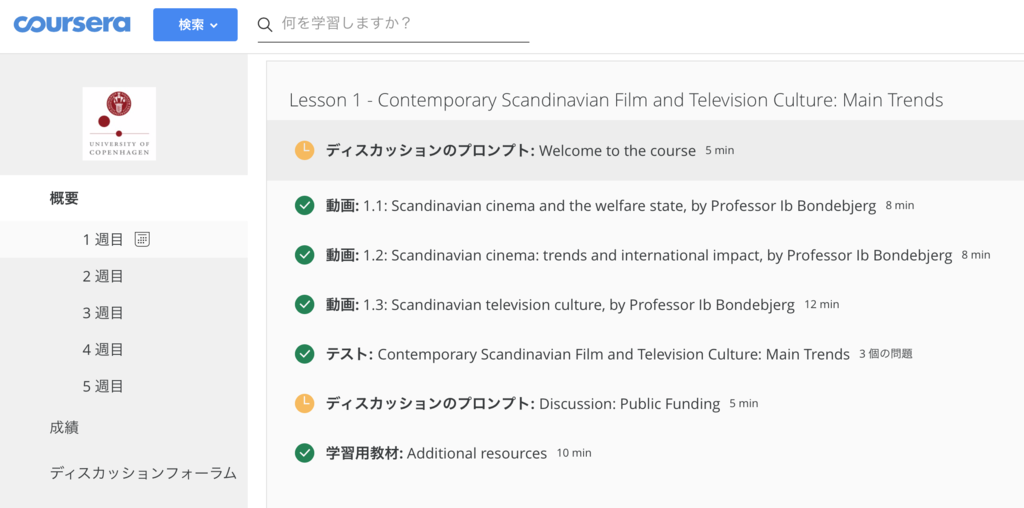Click the orange clock icon for Welcome to the course

click(304, 151)
